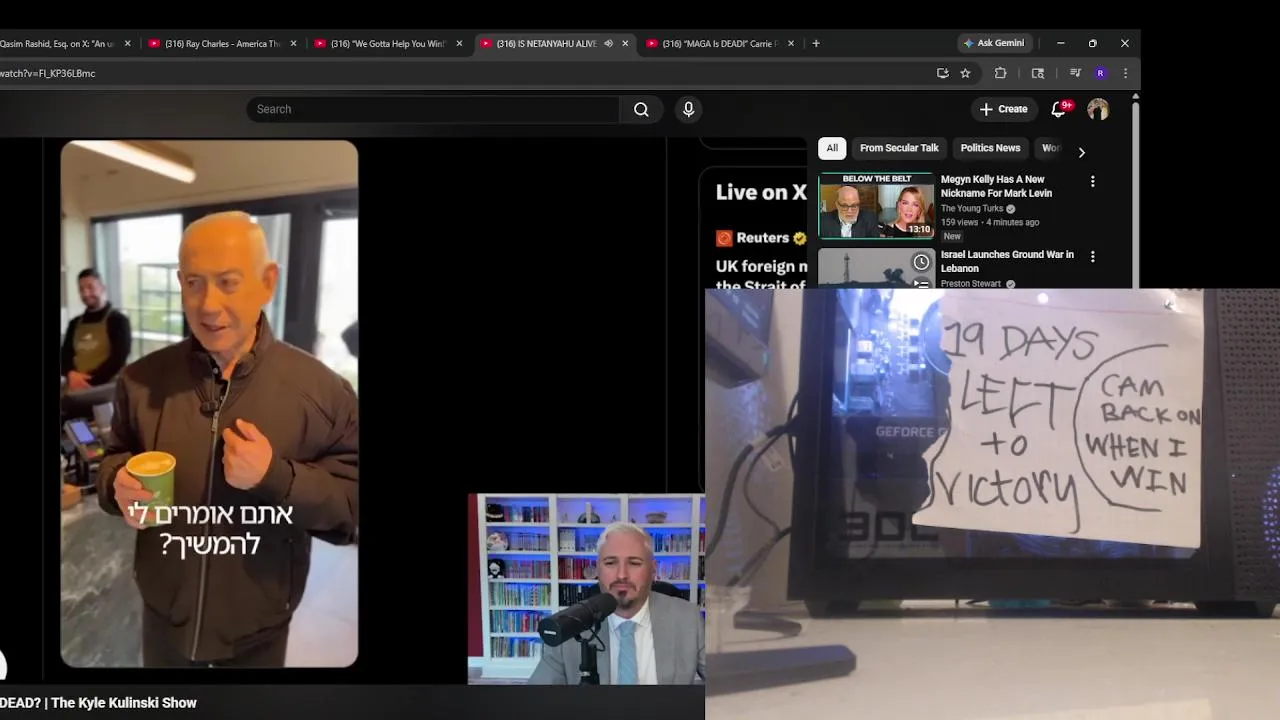This screenshot has height=720, width=1280.
Task: Open the Qasim Rashid X browser tab
Action: click(x=57, y=44)
